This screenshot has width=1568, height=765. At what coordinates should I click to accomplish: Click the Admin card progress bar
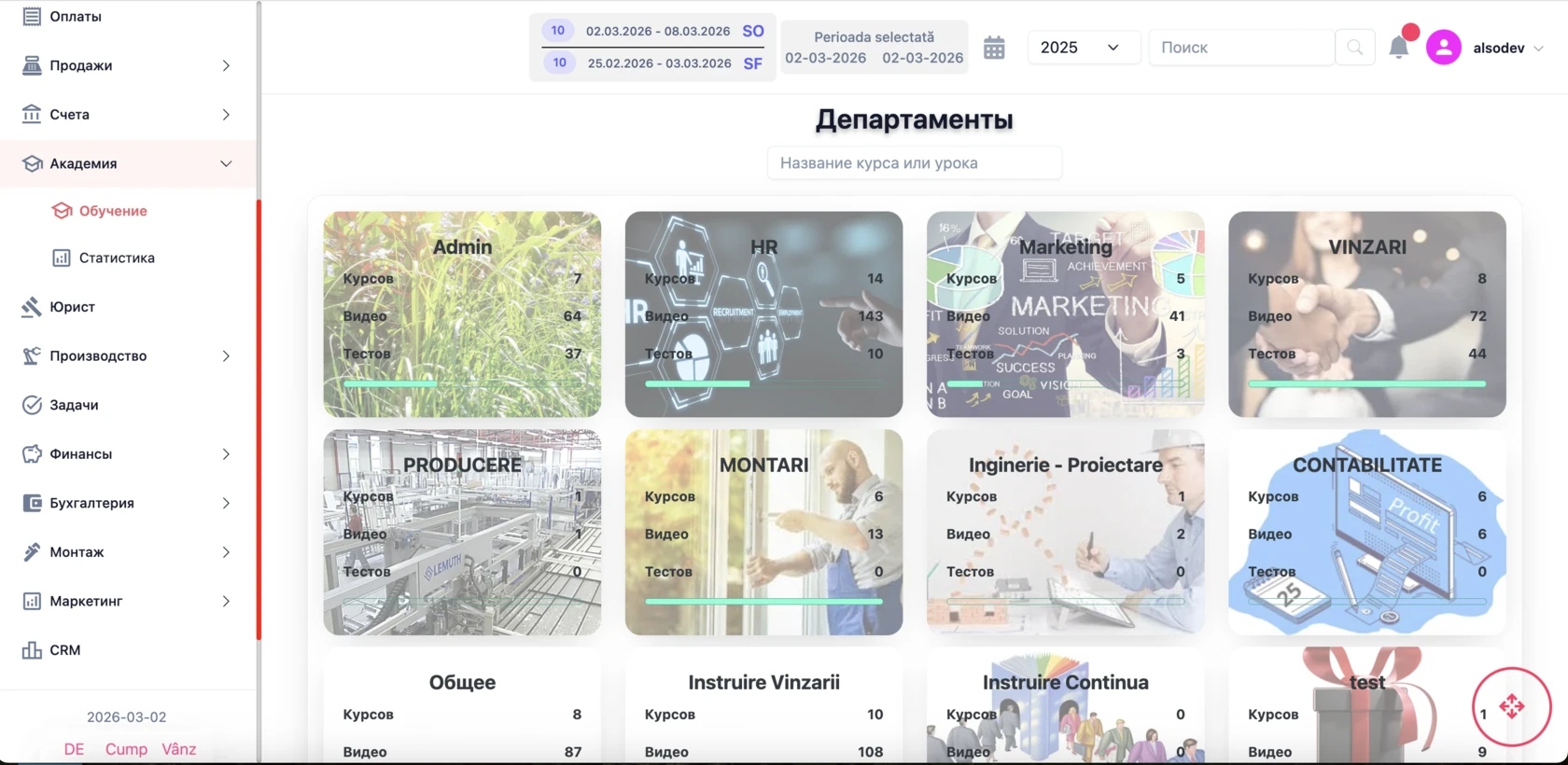pyautogui.click(x=462, y=383)
